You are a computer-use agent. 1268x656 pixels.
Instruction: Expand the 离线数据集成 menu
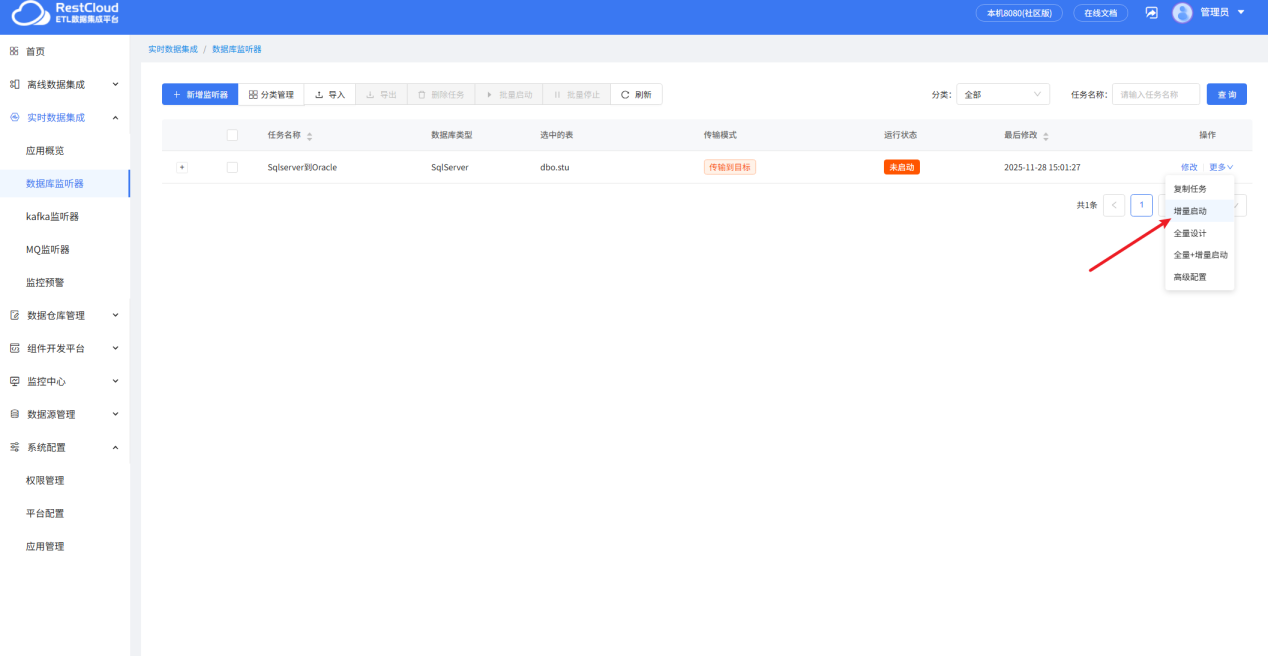[65, 84]
